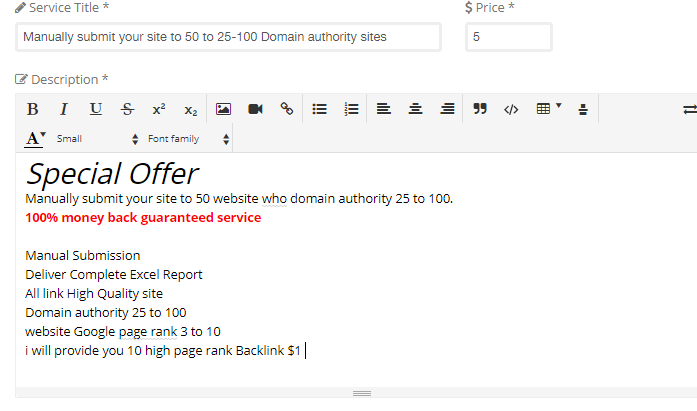Click the 'Domain authority 25 to 100' line

coord(106,312)
